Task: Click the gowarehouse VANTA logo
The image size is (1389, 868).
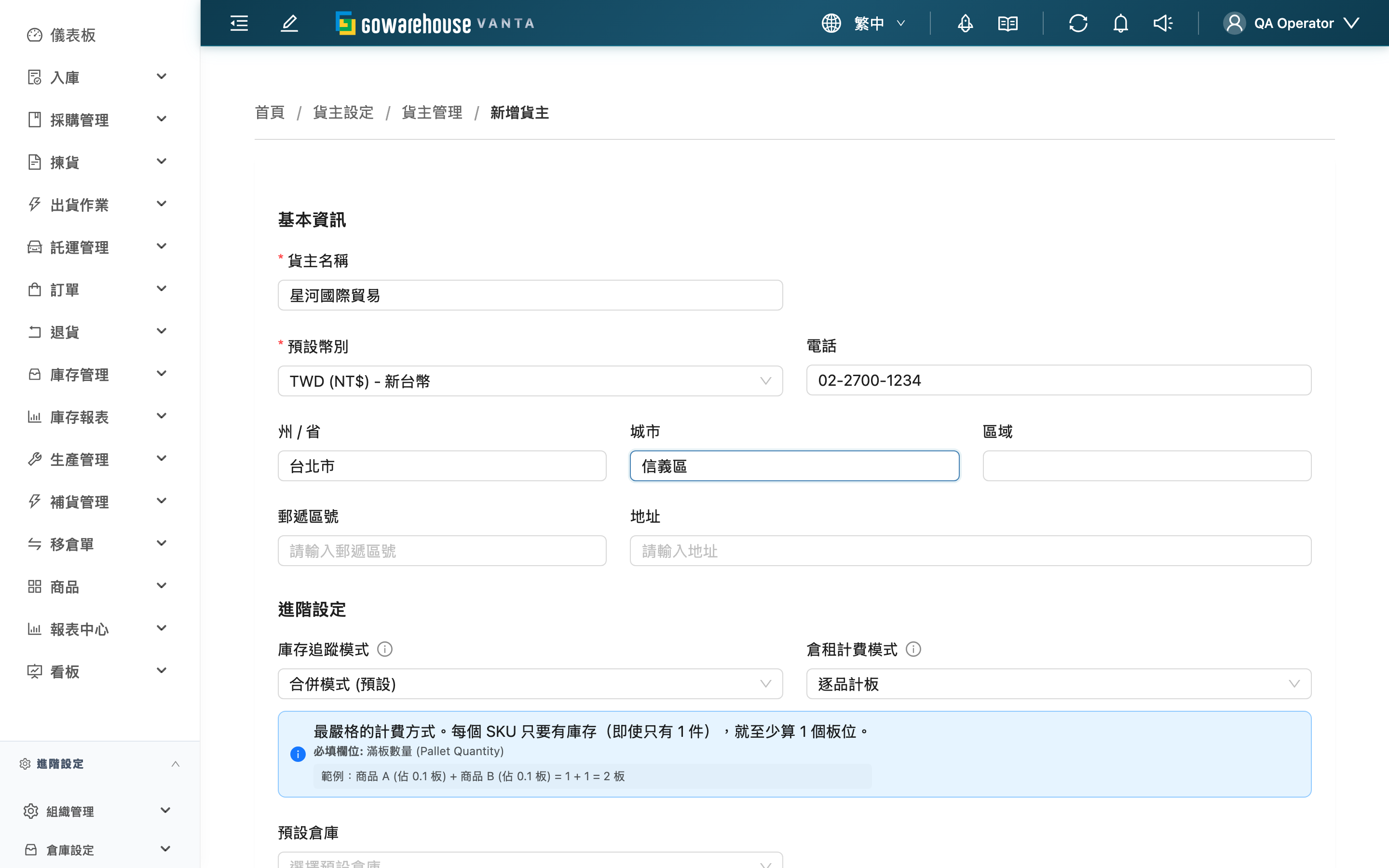Action: 435,24
